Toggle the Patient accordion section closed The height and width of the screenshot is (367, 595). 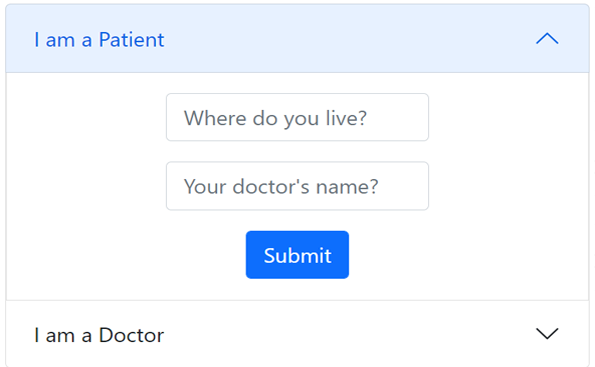click(x=297, y=38)
